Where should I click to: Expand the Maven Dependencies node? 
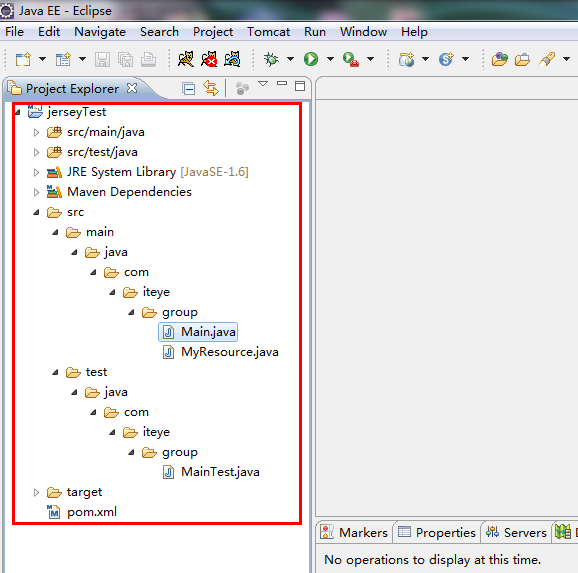(x=36, y=192)
